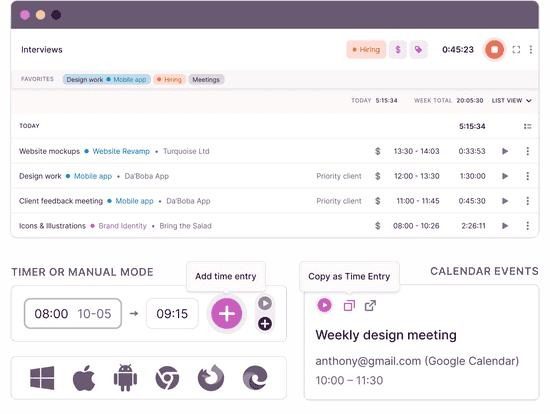
Task: Click the Apple platform icon
Action: point(83,378)
